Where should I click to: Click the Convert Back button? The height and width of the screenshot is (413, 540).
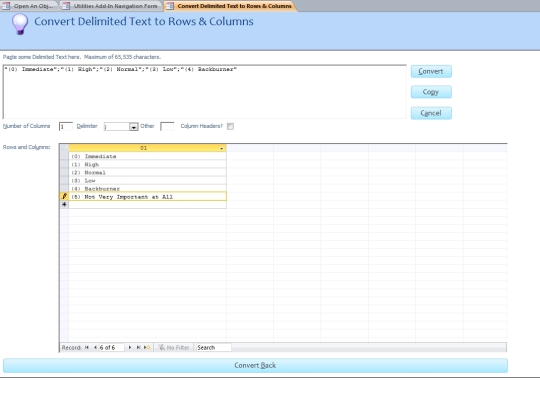(x=255, y=365)
